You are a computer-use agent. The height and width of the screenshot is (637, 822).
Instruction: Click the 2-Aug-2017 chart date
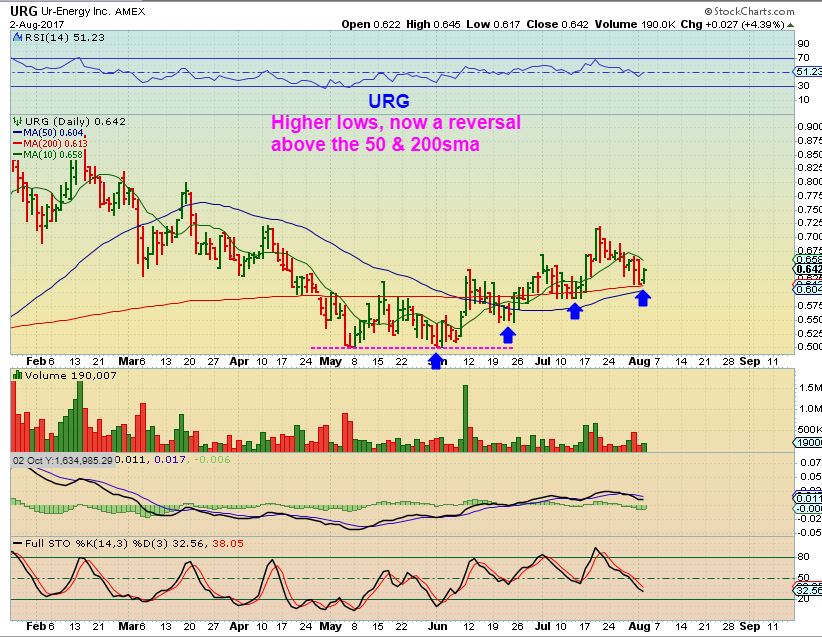[x=37, y=24]
